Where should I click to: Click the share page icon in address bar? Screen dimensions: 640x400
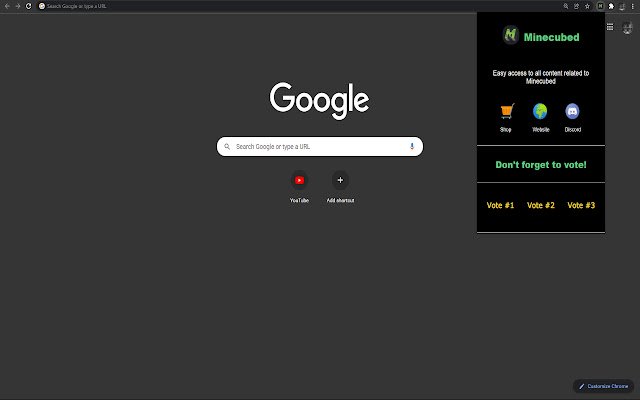[576, 6]
